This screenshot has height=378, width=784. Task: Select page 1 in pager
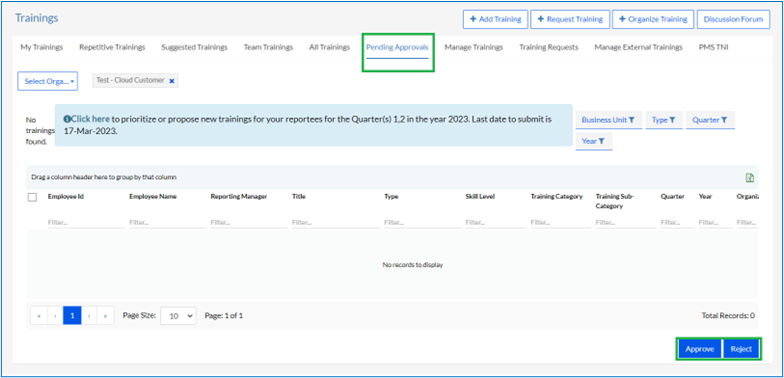pos(72,316)
